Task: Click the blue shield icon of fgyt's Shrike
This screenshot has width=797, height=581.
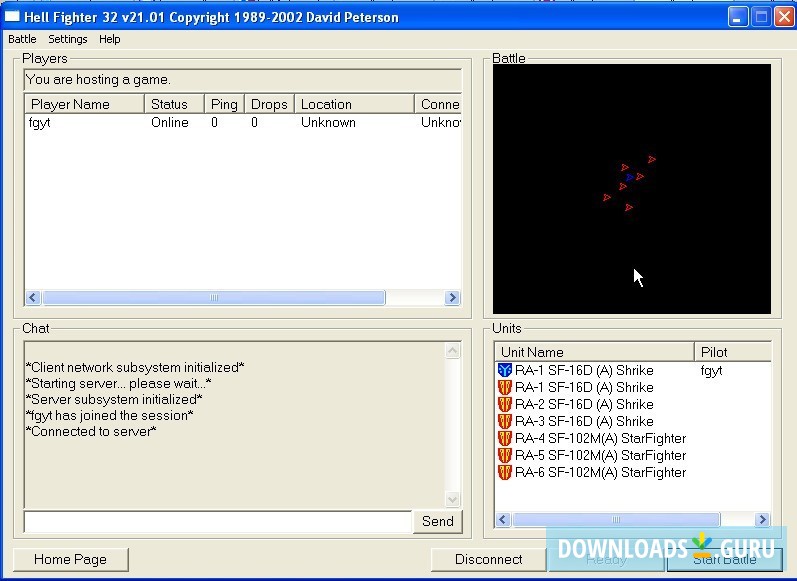Action: tap(504, 370)
